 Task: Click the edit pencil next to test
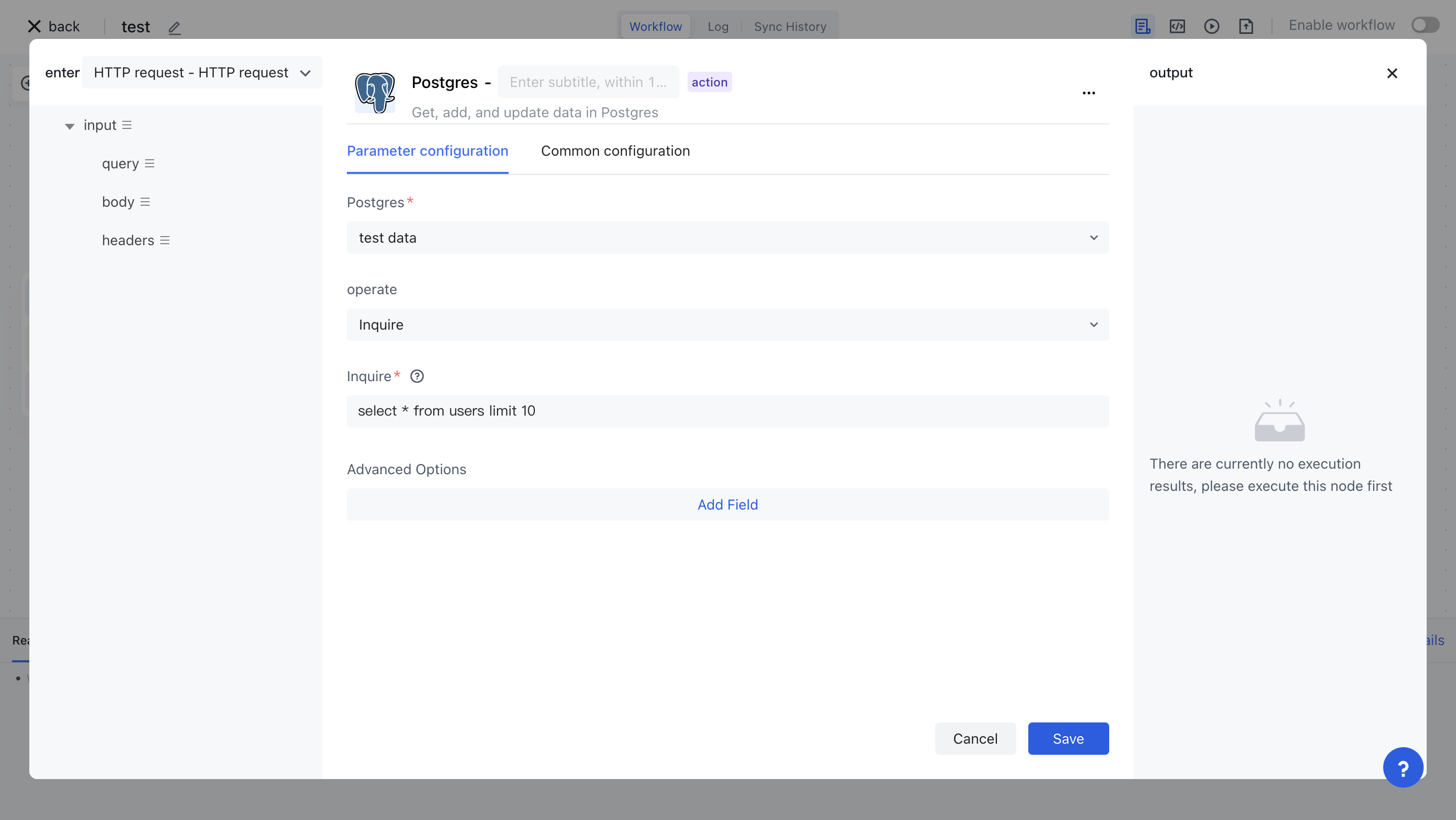pos(174,27)
